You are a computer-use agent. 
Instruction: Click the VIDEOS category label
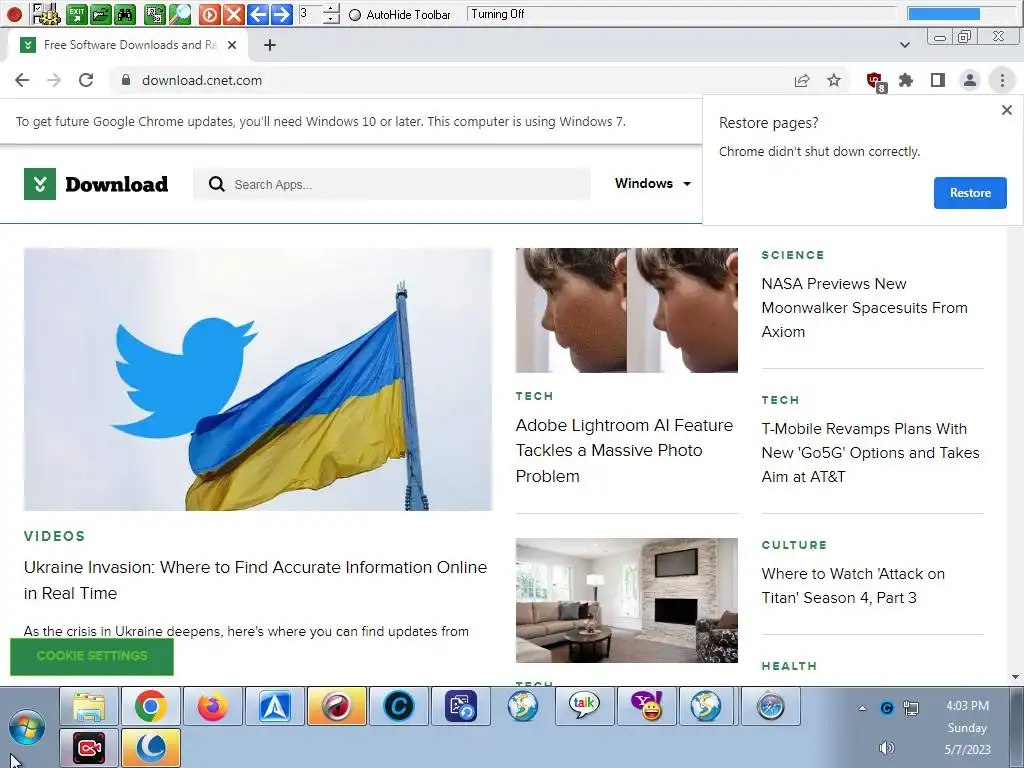tap(55, 536)
